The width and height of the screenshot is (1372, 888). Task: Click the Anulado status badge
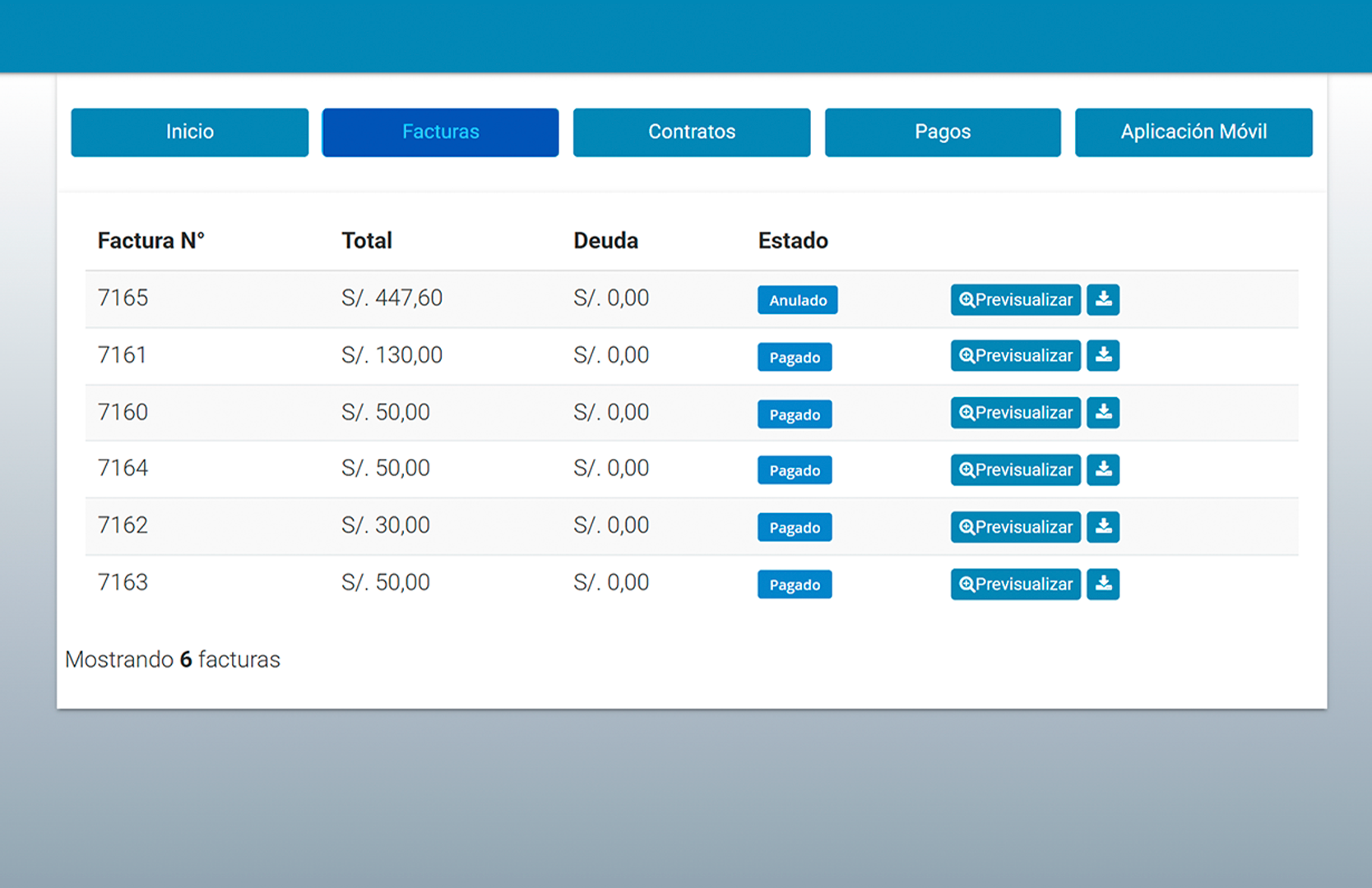click(797, 301)
